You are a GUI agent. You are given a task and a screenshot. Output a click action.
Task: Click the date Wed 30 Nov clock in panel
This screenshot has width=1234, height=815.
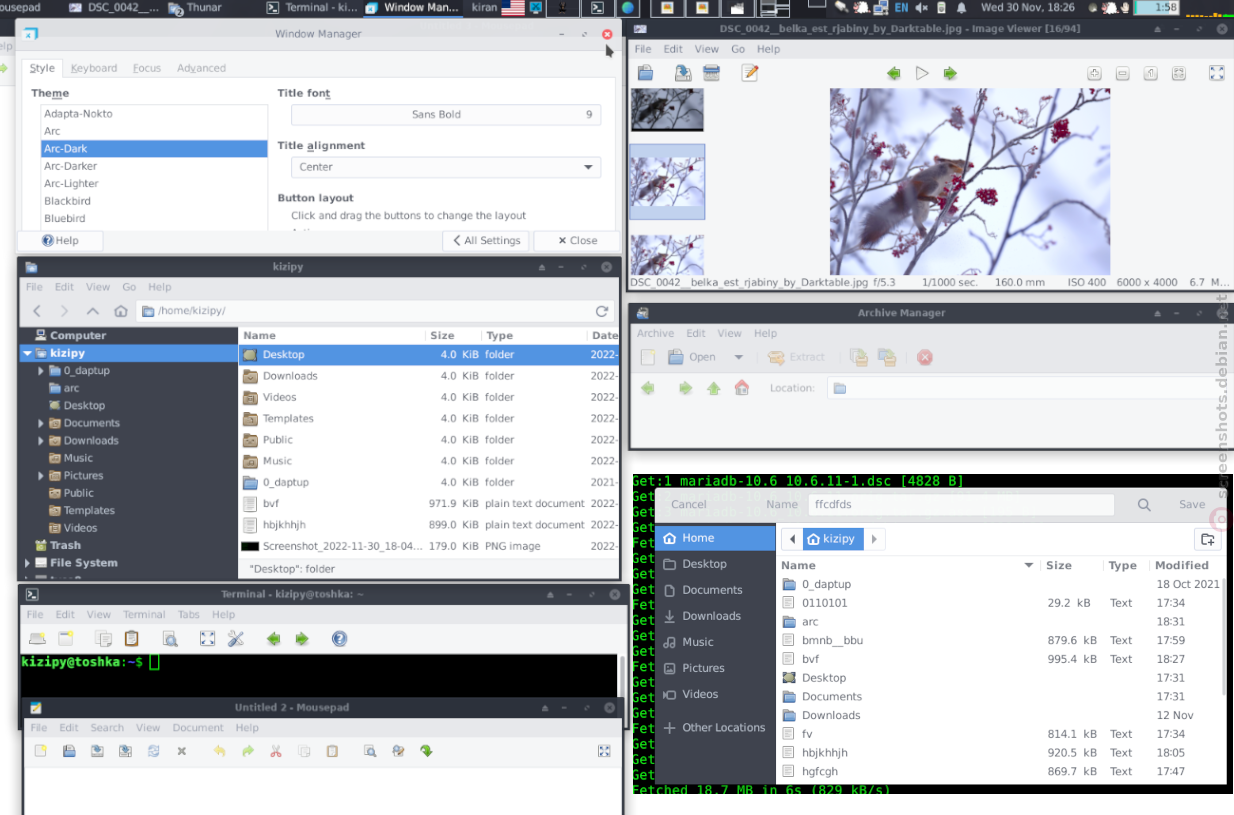point(1027,8)
